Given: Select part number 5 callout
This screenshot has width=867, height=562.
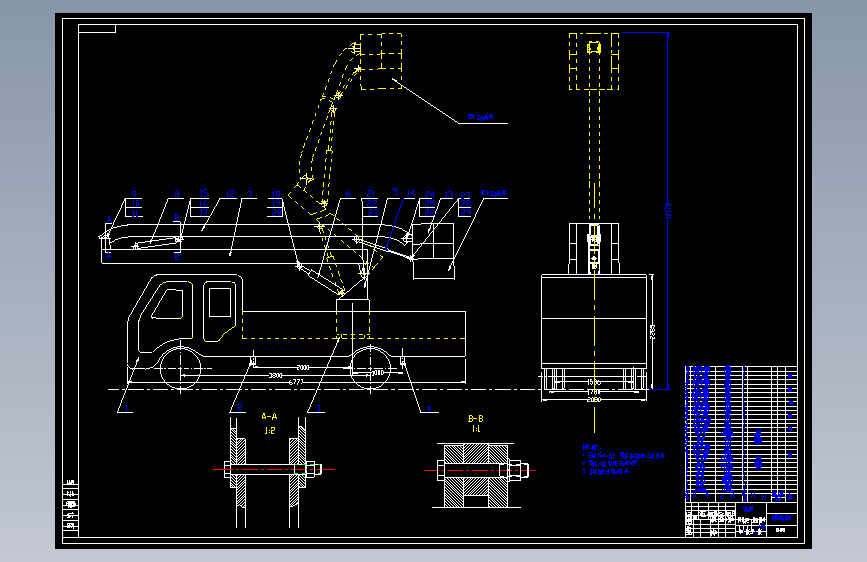Looking at the screenshot, I should pos(395,191).
